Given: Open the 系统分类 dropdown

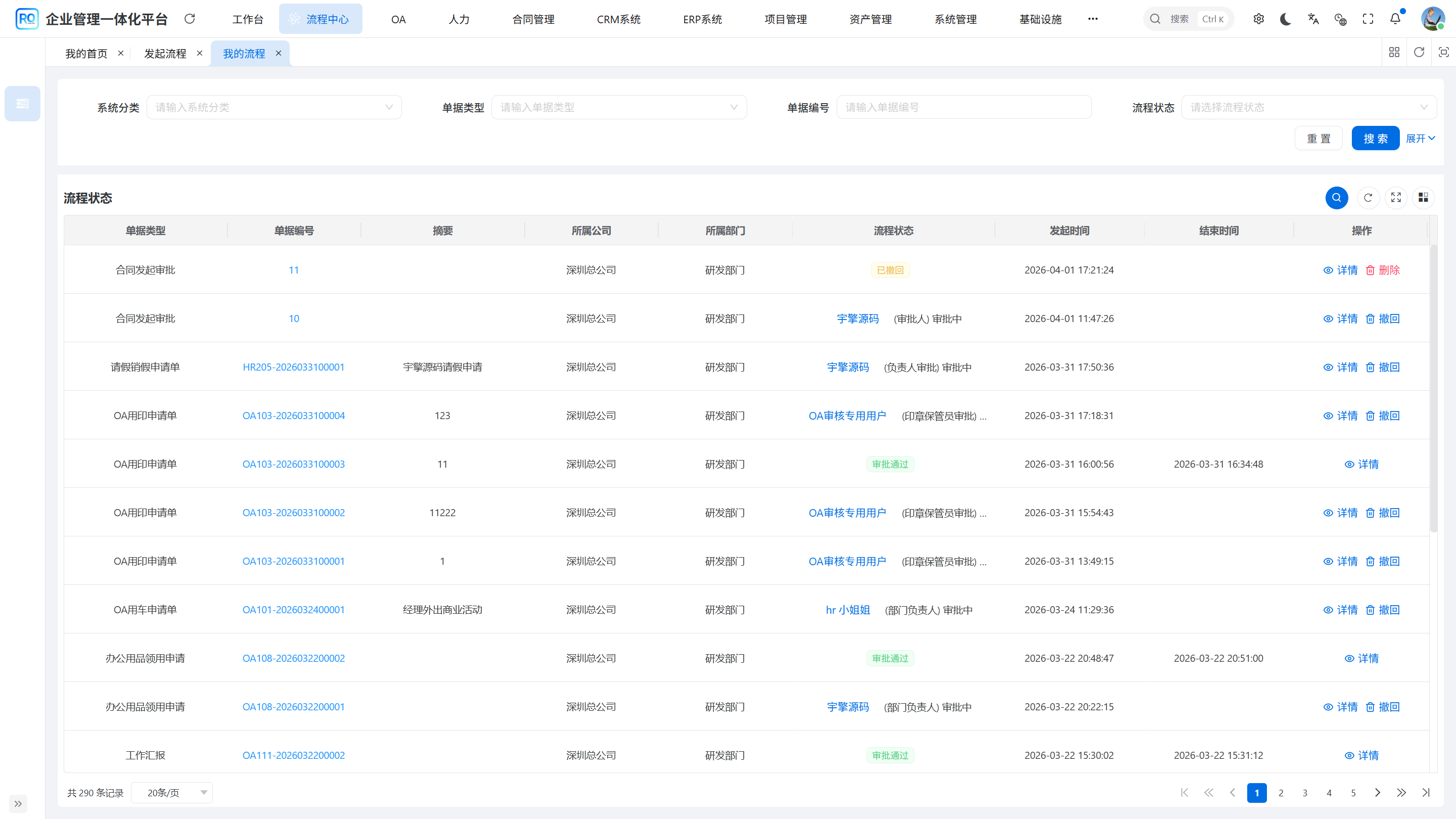Looking at the screenshot, I should (x=274, y=107).
